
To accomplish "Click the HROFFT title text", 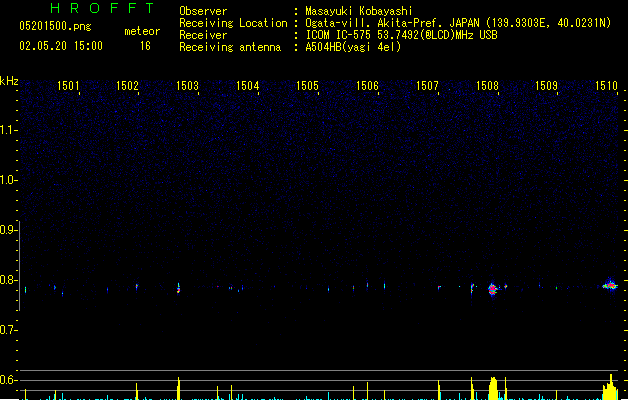I will tap(102, 8).
